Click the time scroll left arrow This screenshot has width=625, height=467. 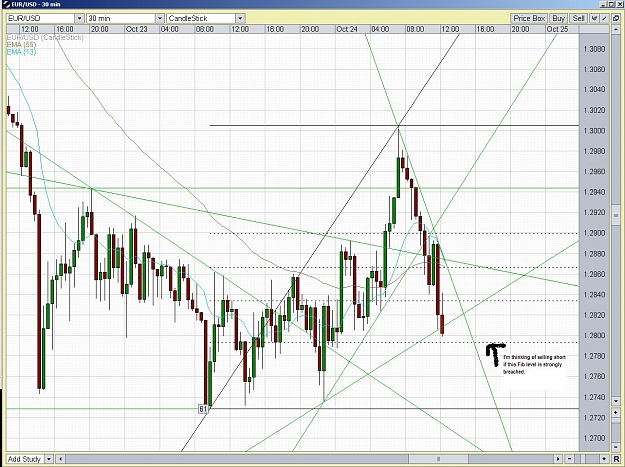pyautogui.click(x=61, y=459)
